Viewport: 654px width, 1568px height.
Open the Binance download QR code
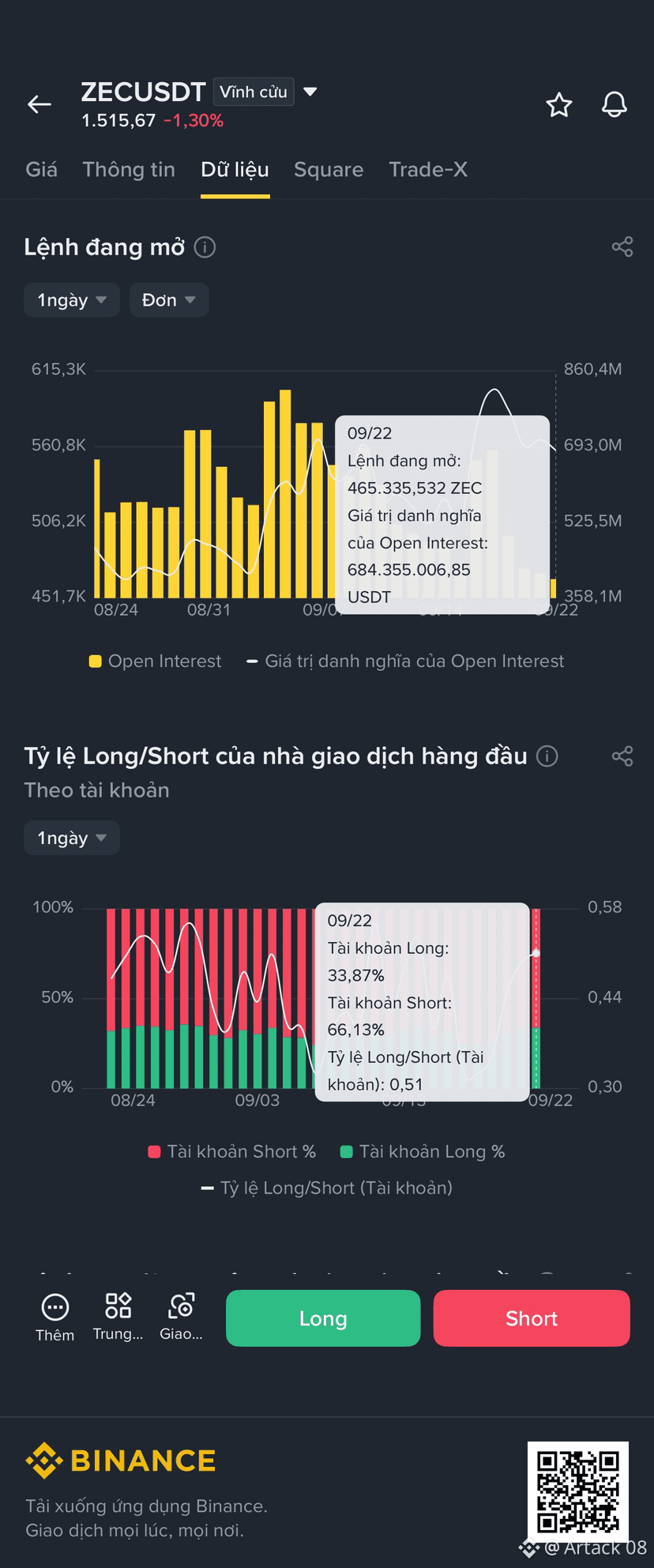pyautogui.click(x=578, y=1491)
